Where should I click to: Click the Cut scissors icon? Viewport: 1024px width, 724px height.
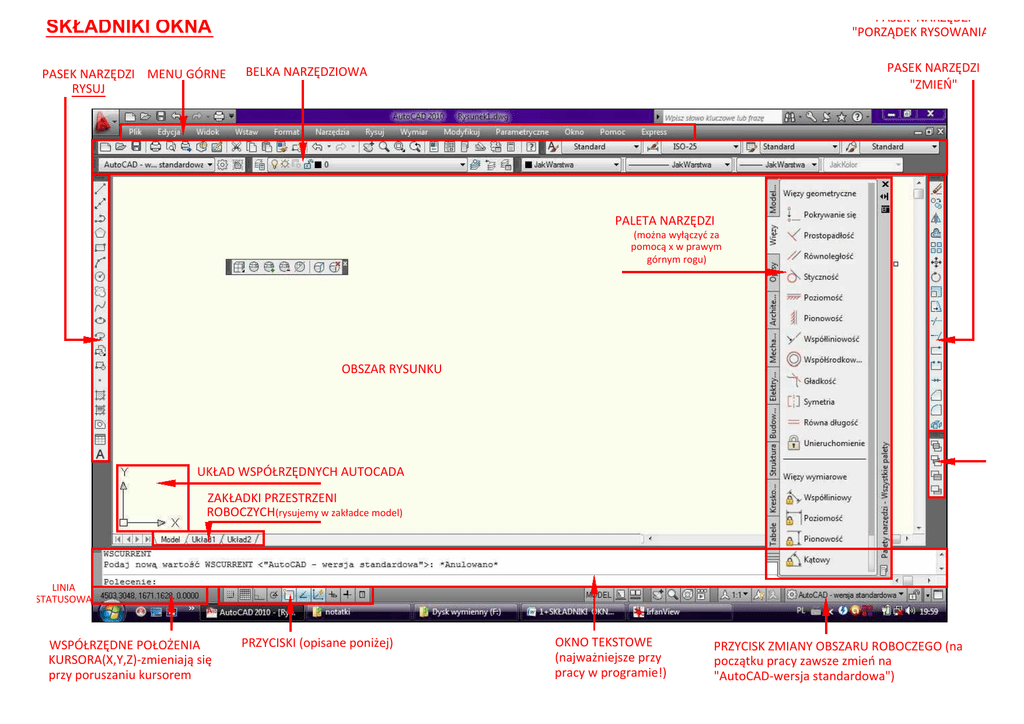pyautogui.click(x=236, y=147)
